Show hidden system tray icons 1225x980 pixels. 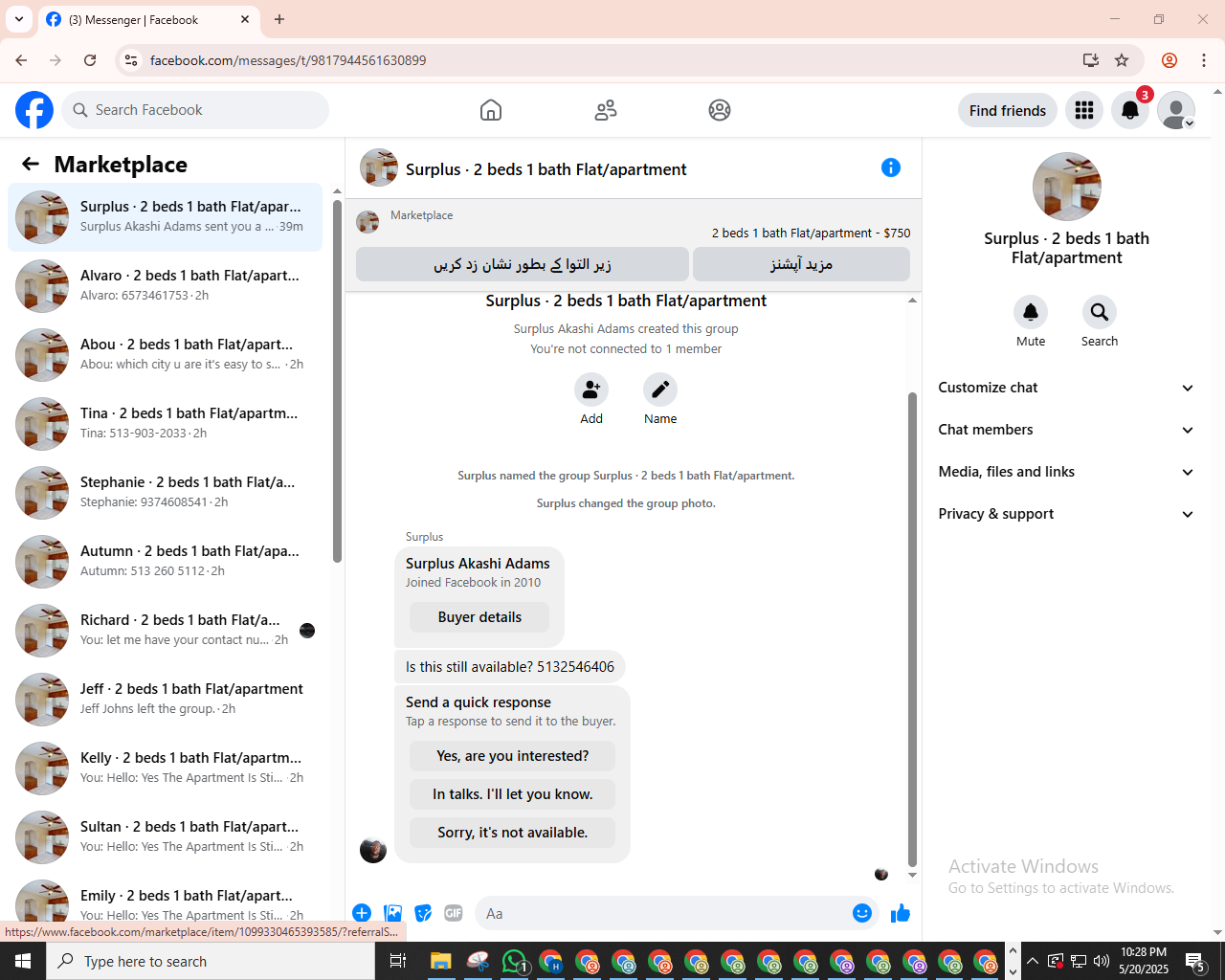click(x=1033, y=961)
